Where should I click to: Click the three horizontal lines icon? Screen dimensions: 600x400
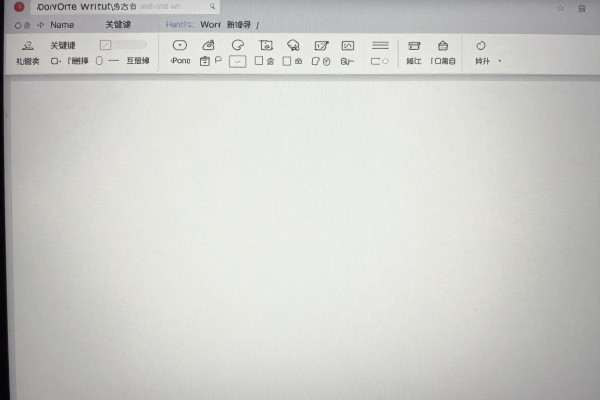coord(380,46)
